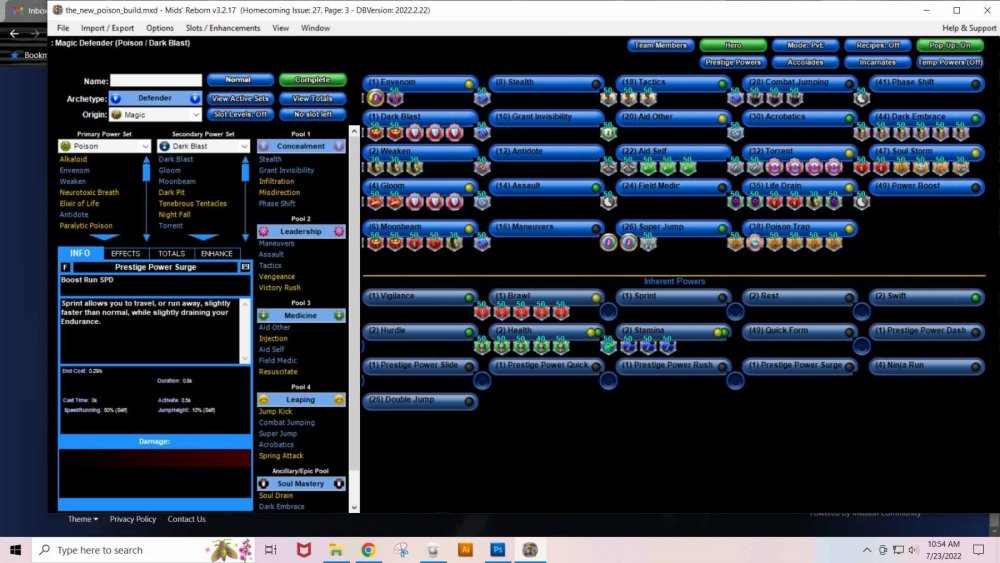The width and height of the screenshot is (1000, 563).
Task: Switch to the TOTALS tab
Action: 171,254
